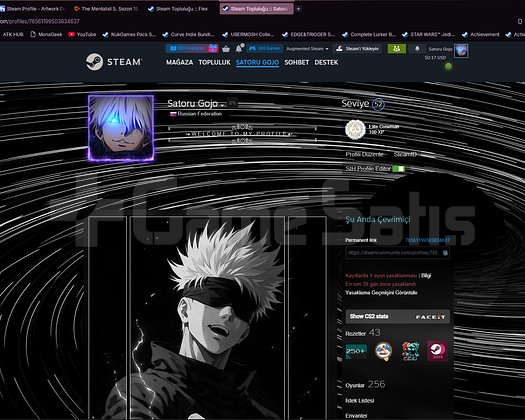Viewport: 525px width, 420px height.
Task: Click the round snowy mountain badge
Action: [383, 351]
